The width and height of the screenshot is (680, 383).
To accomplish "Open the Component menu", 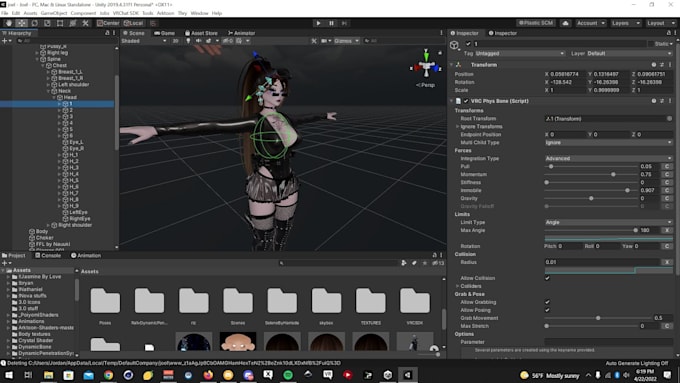I will tap(83, 13).
